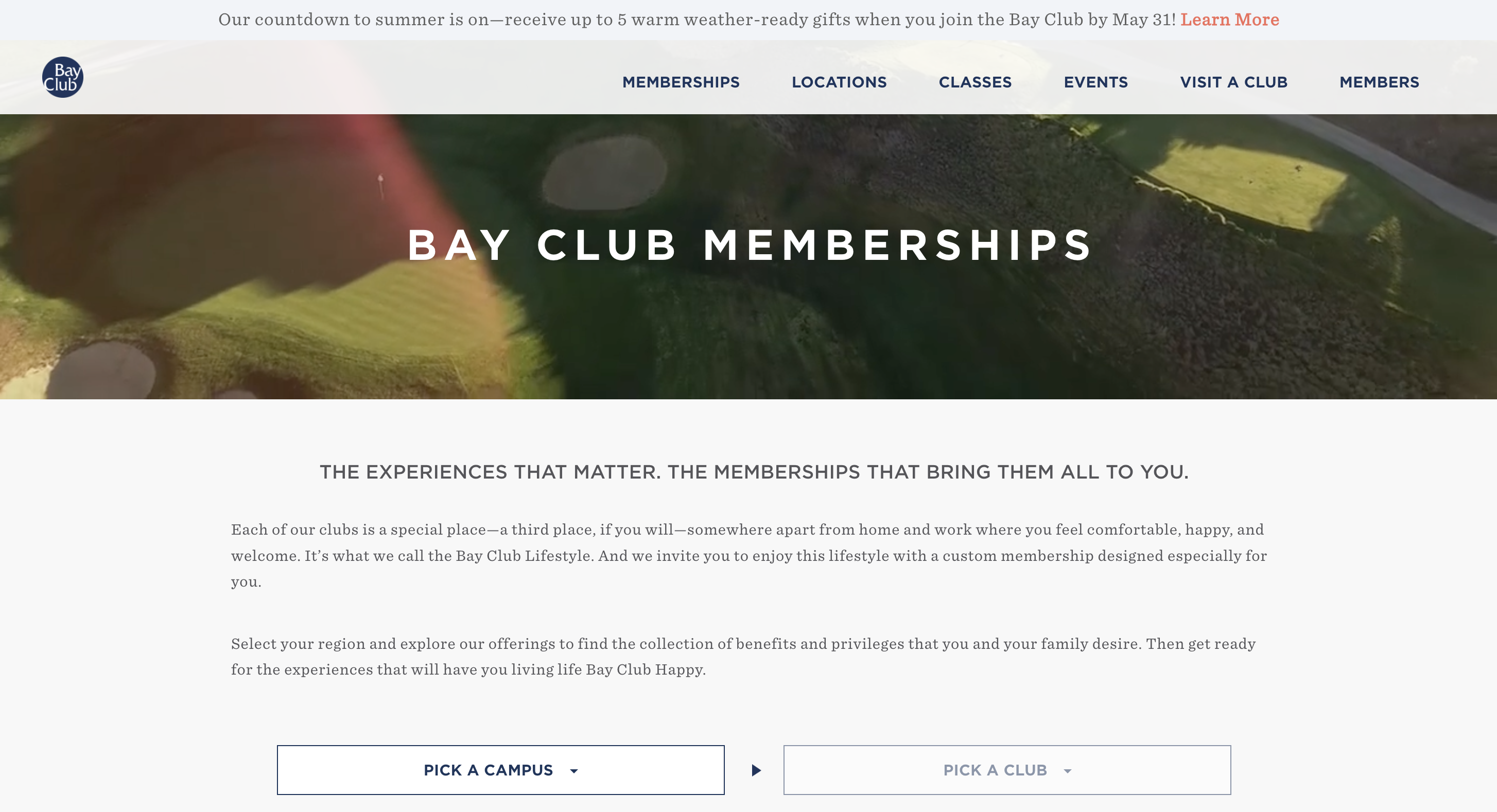Open the Memberships menu
Screen dimensions: 1497x812
(681, 82)
